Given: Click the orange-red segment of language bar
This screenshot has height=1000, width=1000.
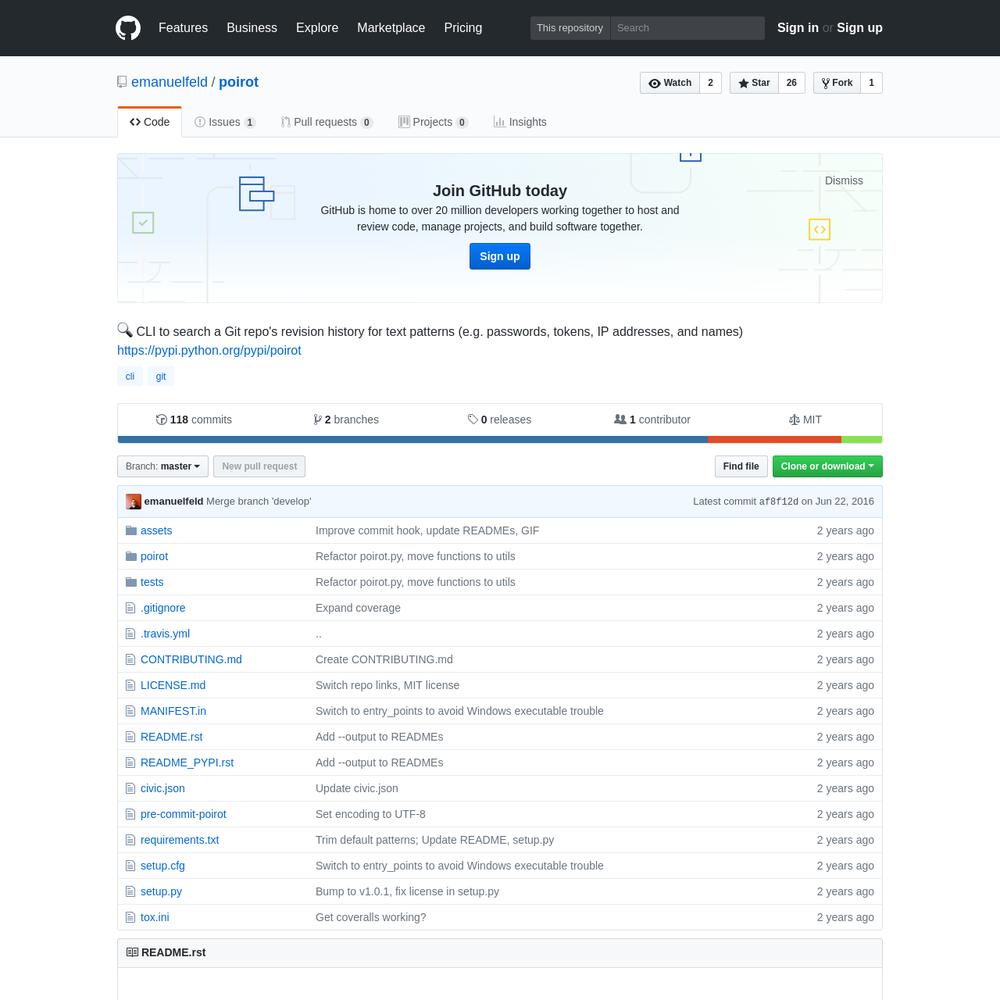Looking at the screenshot, I should 774,439.
